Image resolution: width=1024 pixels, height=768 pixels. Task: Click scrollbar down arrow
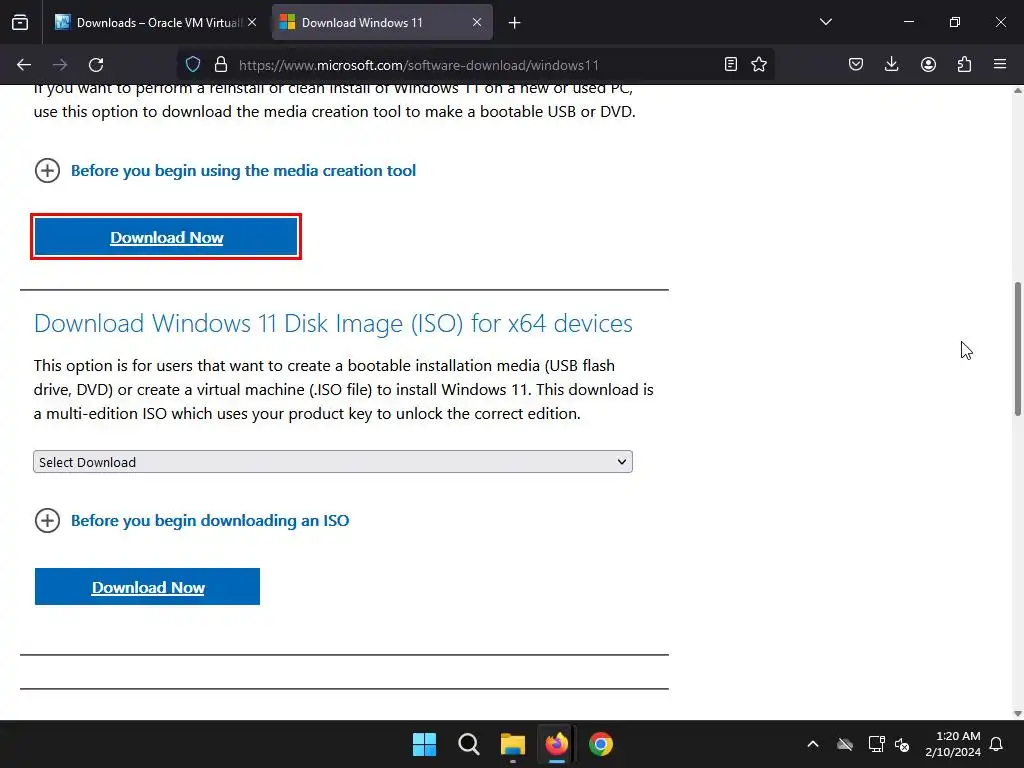tap(1017, 713)
